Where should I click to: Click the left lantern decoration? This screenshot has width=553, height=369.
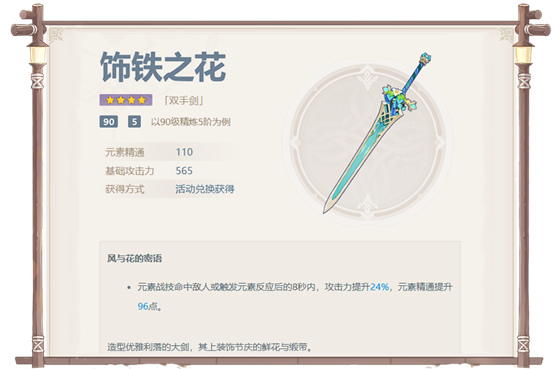point(37,56)
